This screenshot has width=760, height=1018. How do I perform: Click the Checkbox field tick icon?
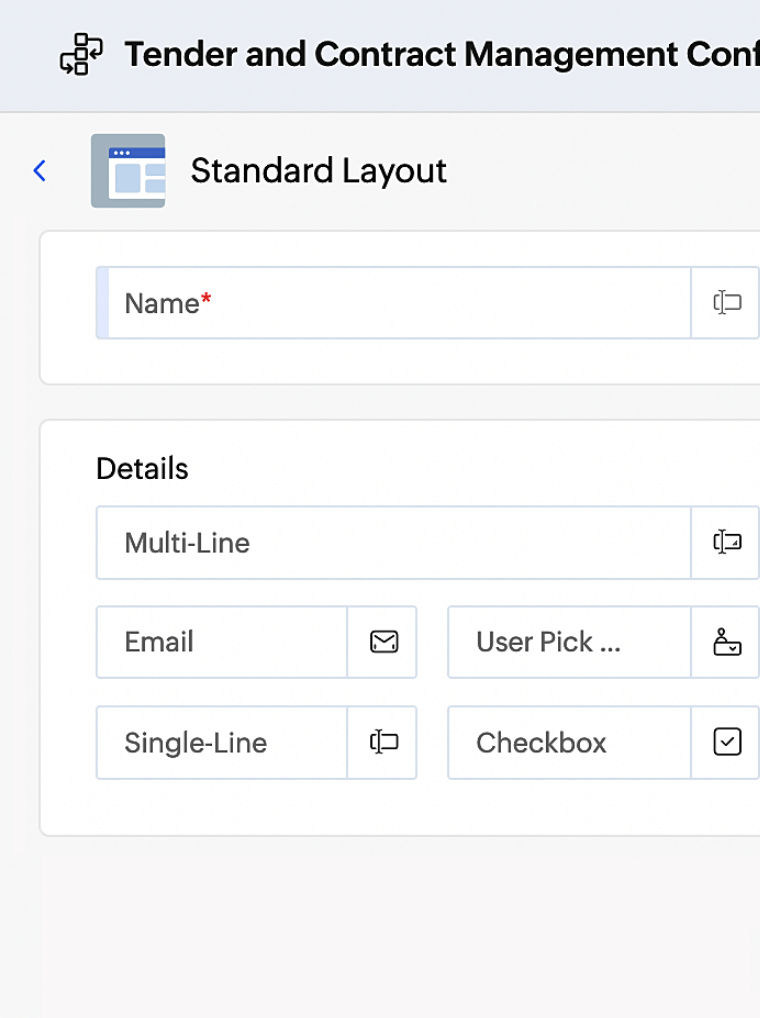coord(727,743)
